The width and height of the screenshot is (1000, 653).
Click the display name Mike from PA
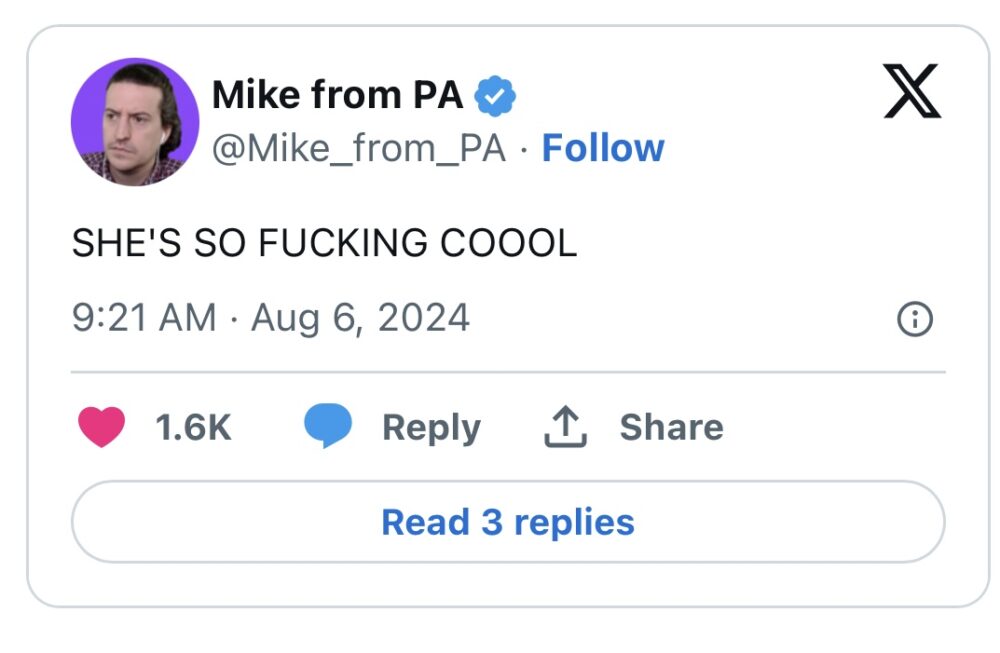pyautogui.click(x=338, y=95)
